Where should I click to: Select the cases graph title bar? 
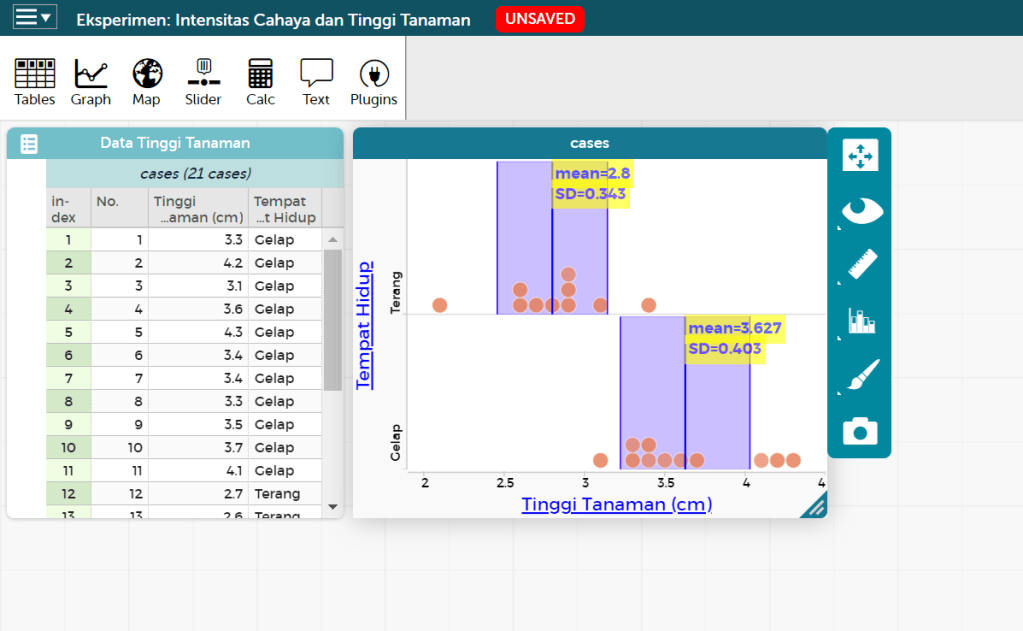[x=589, y=143]
